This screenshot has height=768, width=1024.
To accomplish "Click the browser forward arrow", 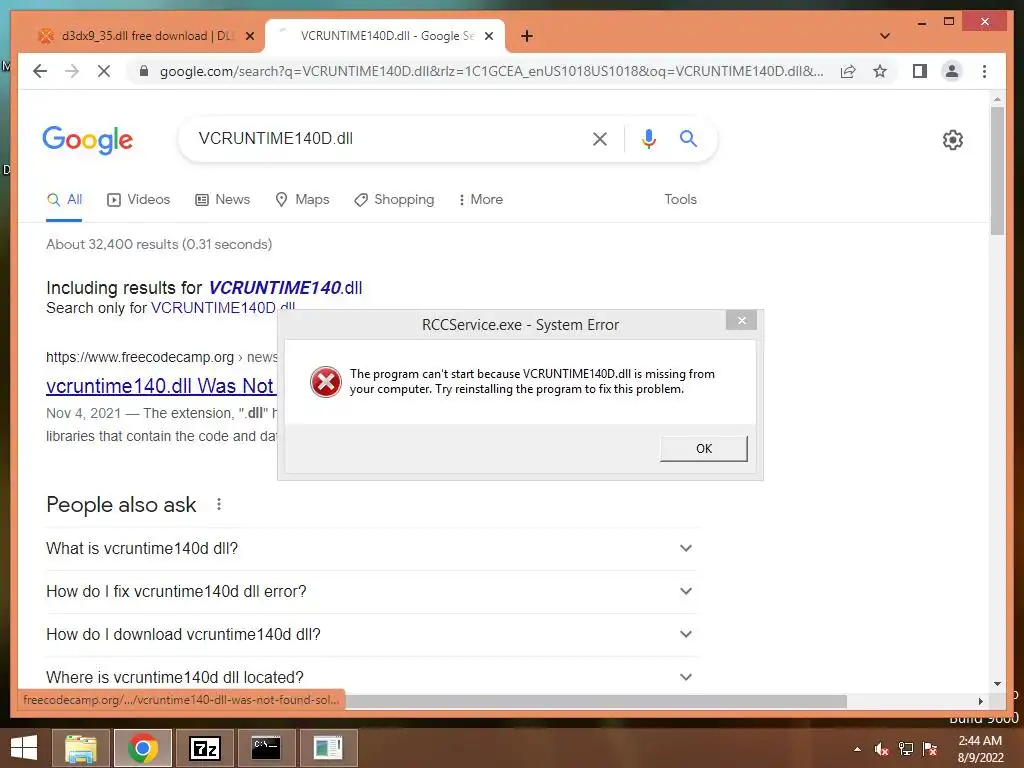I will 72,71.
